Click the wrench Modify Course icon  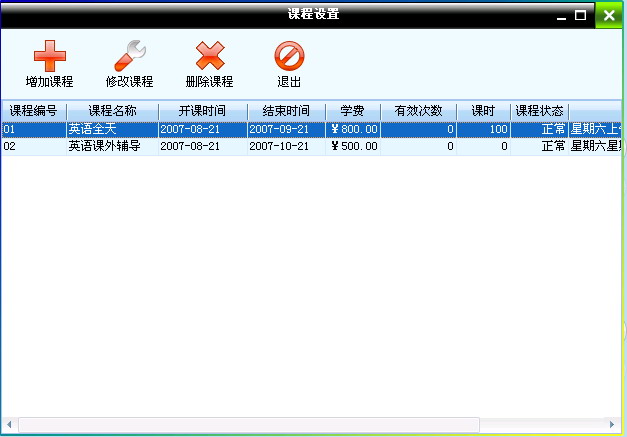(129, 56)
